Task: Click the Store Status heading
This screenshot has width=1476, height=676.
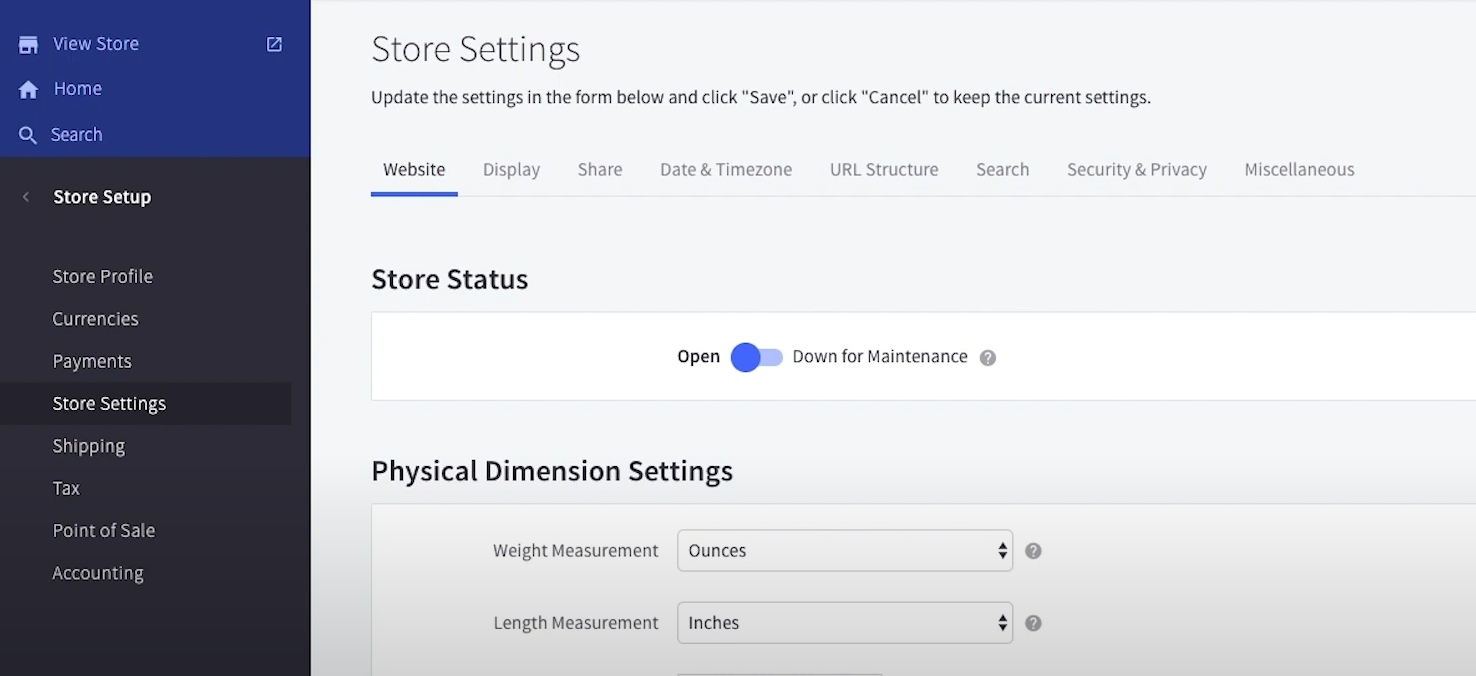Action: click(449, 279)
